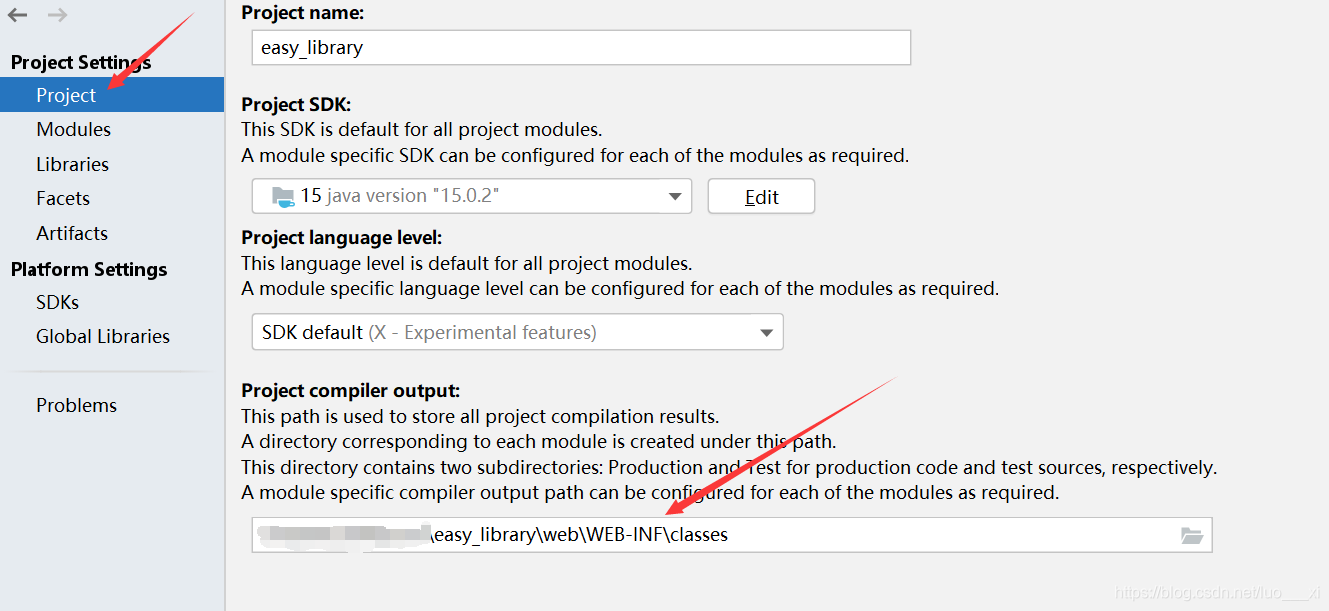1329x611 pixels.
Task: Browse for compiler output folder icon
Action: point(1191,535)
